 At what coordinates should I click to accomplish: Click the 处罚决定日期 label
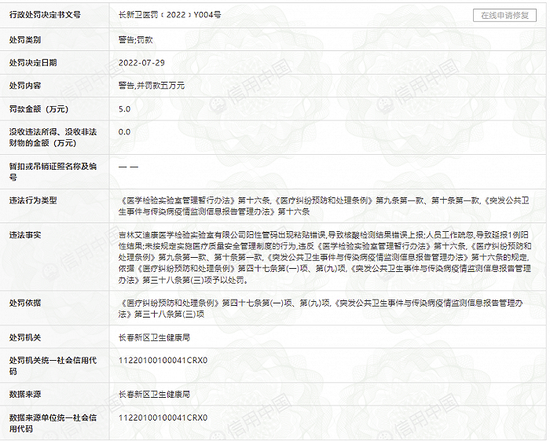[33, 63]
